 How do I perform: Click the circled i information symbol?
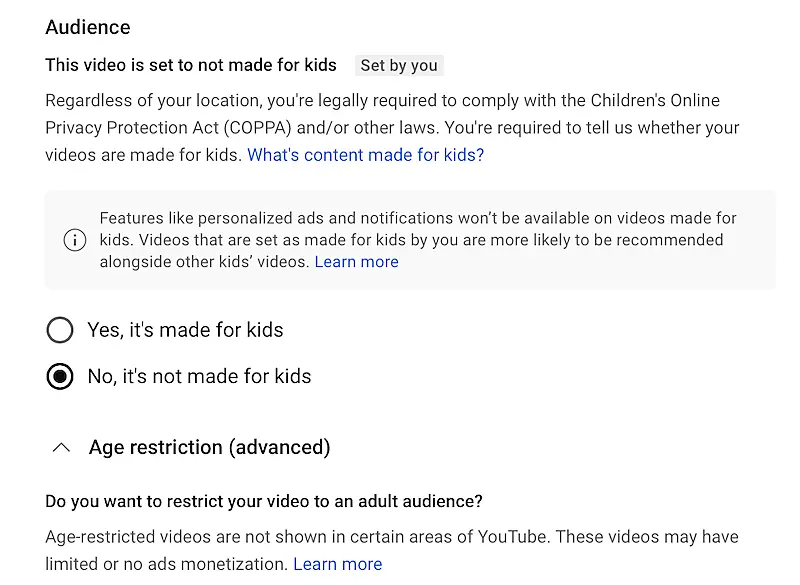coord(75,240)
